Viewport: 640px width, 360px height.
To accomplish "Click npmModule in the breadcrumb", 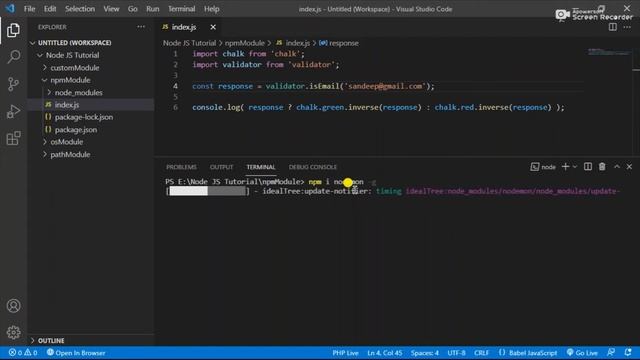I will 244,43.
